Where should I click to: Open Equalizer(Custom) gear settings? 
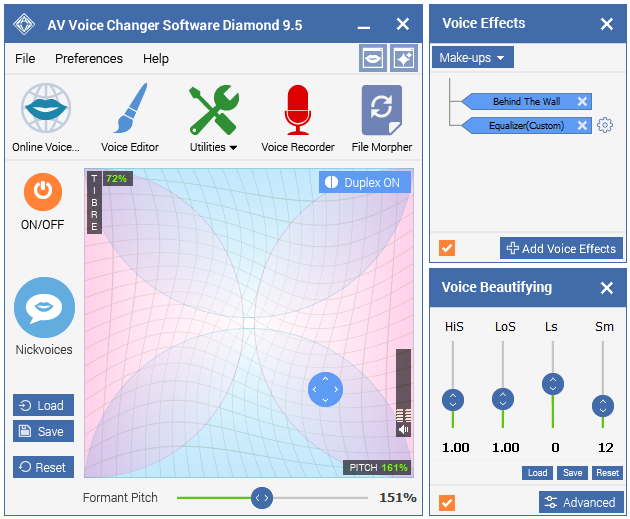point(604,126)
